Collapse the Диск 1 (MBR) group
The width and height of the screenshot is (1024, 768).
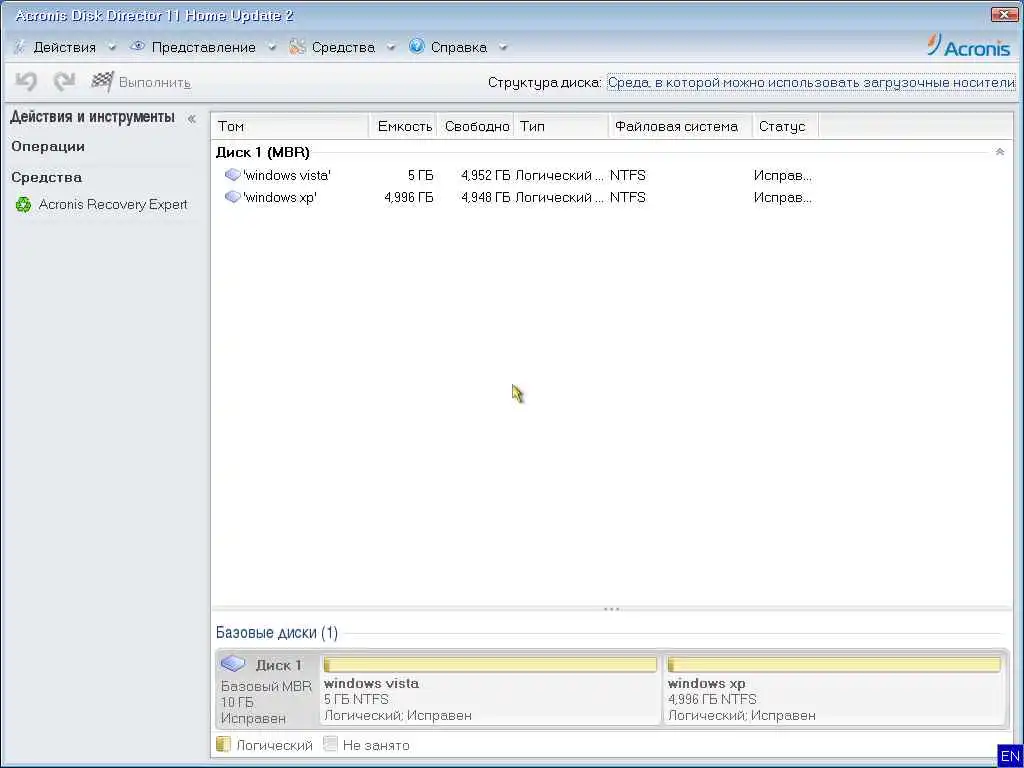999,152
